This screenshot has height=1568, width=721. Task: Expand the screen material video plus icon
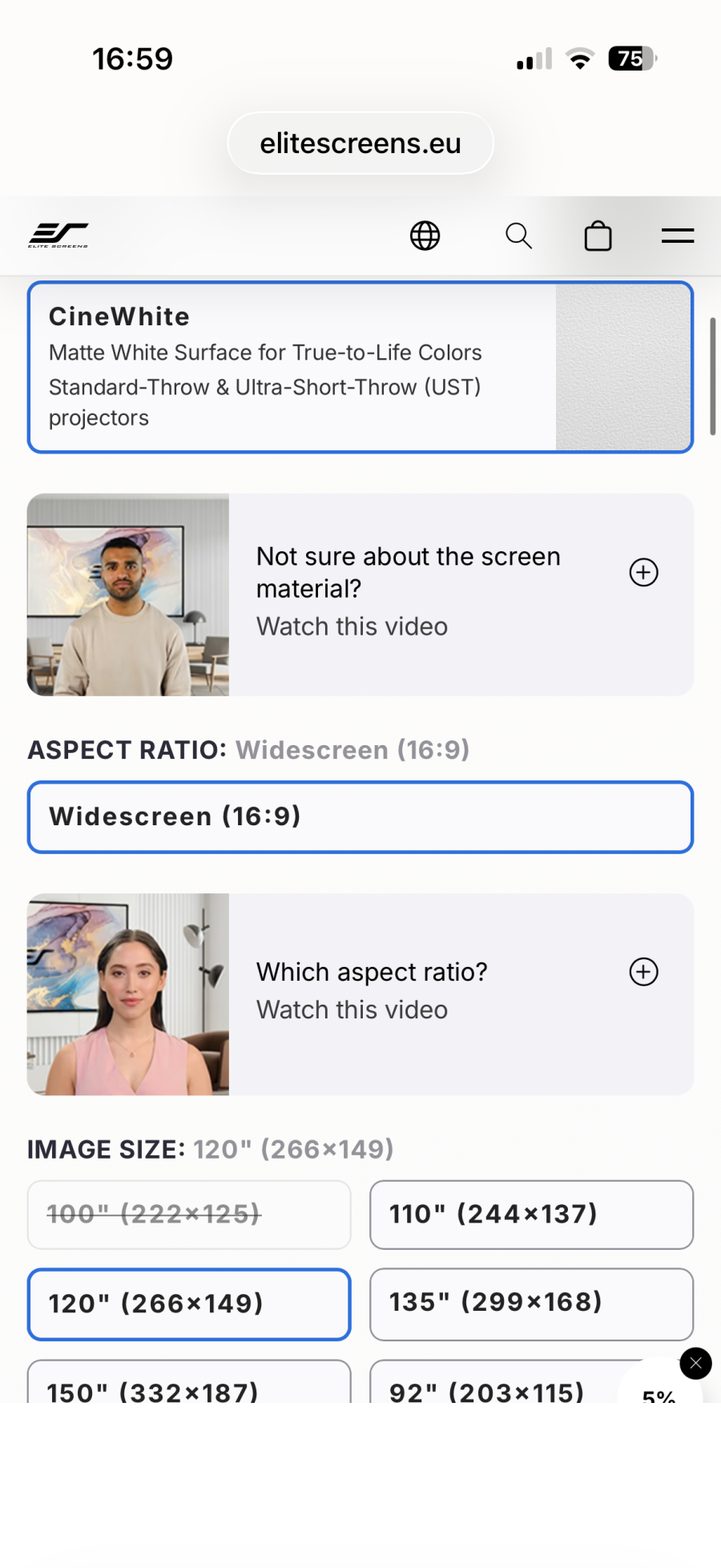click(644, 572)
